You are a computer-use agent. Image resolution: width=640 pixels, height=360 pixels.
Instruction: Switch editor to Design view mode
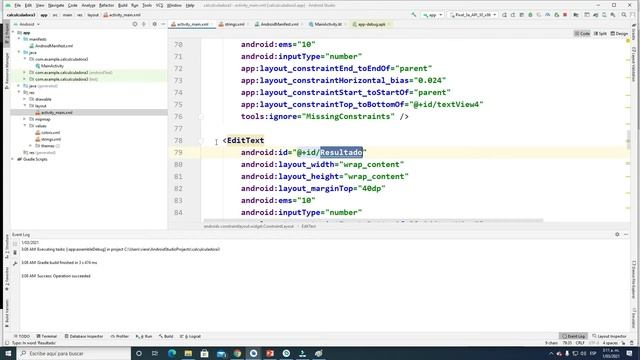[619, 33]
